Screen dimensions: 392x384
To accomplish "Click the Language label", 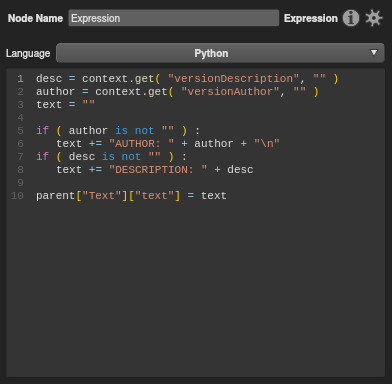I will [28, 53].
